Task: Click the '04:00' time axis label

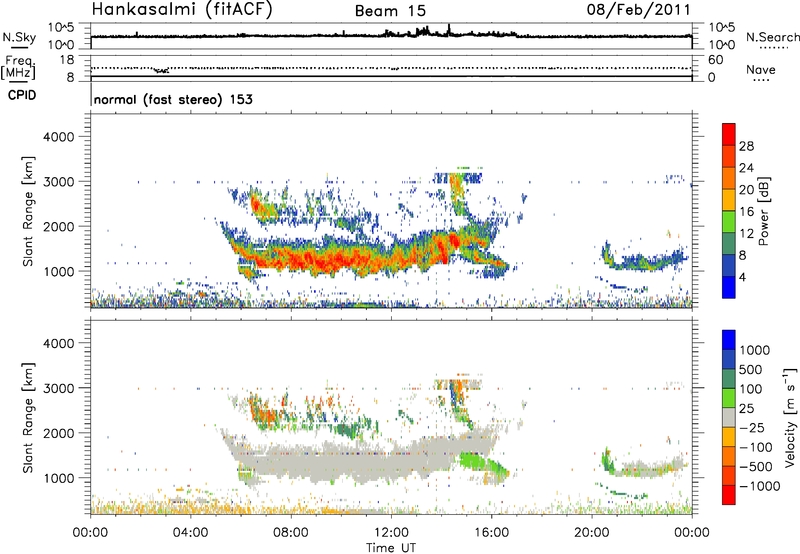Action: pyautogui.click(x=191, y=533)
